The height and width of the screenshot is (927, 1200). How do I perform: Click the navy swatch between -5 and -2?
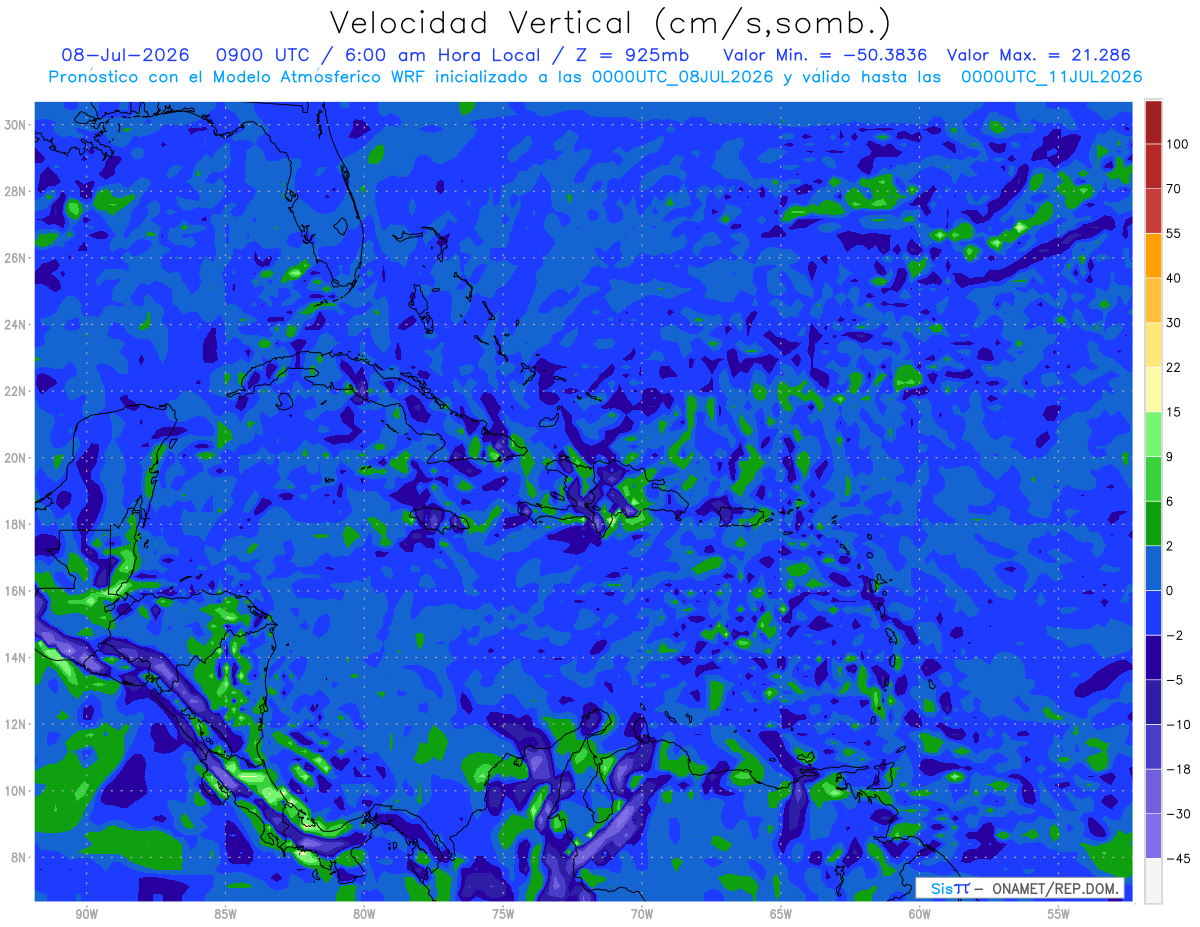tap(1153, 657)
